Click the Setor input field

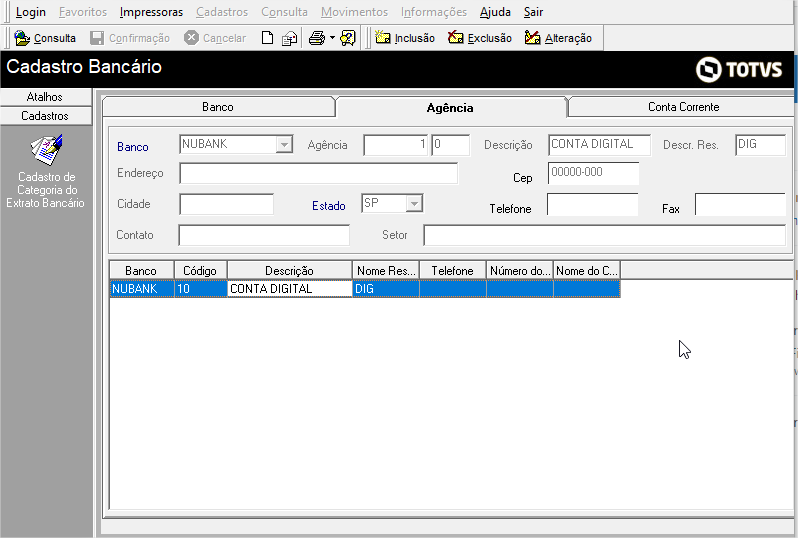[605, 235]
